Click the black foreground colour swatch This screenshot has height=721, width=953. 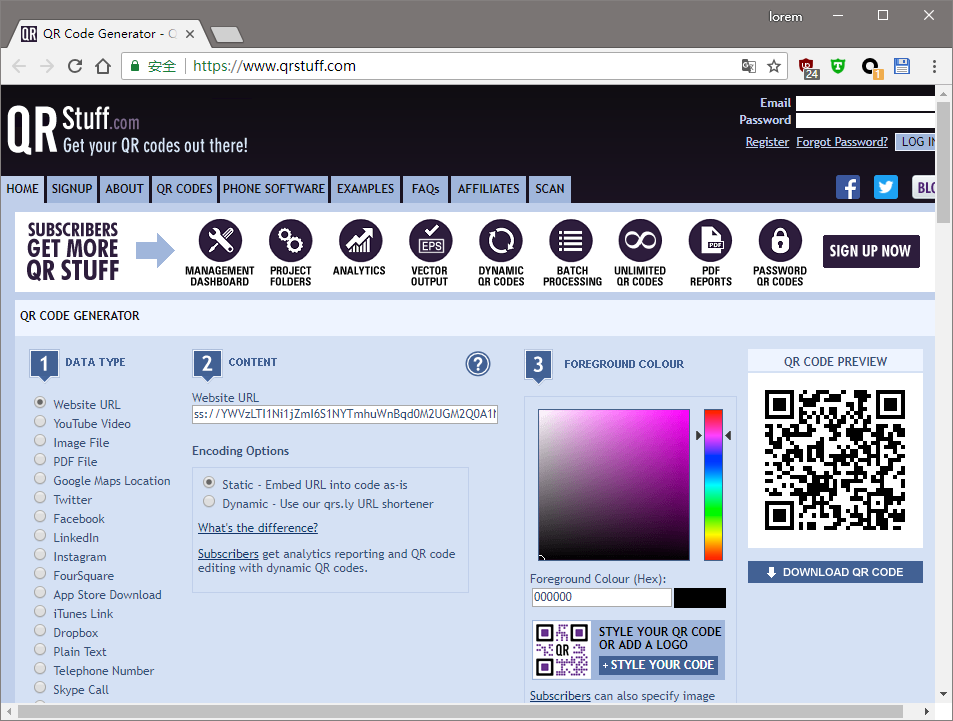point(700,598)
